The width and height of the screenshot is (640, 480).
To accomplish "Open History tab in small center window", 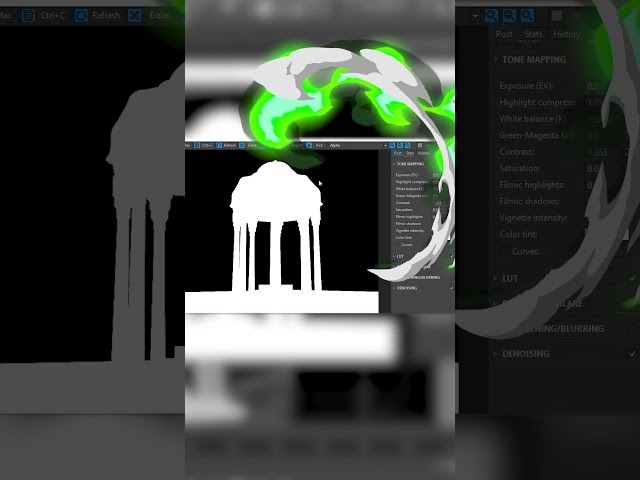I will [424, 153].
